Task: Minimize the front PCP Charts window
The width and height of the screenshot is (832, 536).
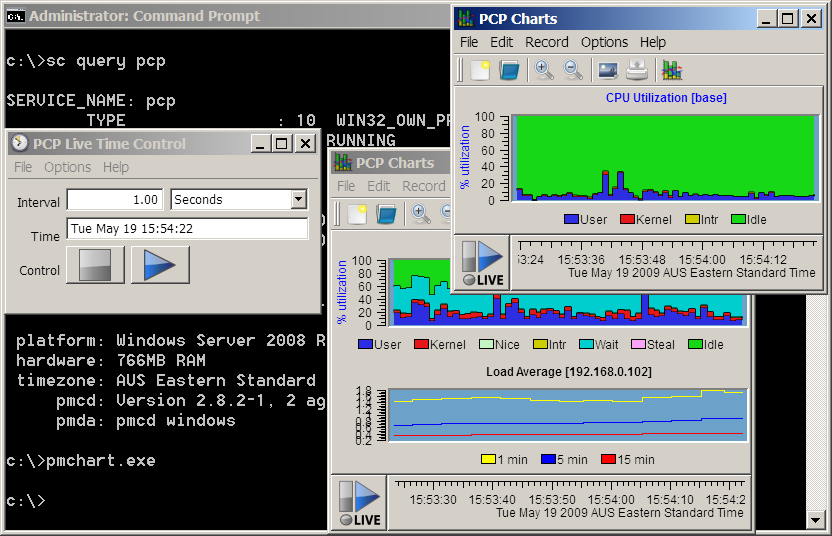Action: (x=765, y=19)
